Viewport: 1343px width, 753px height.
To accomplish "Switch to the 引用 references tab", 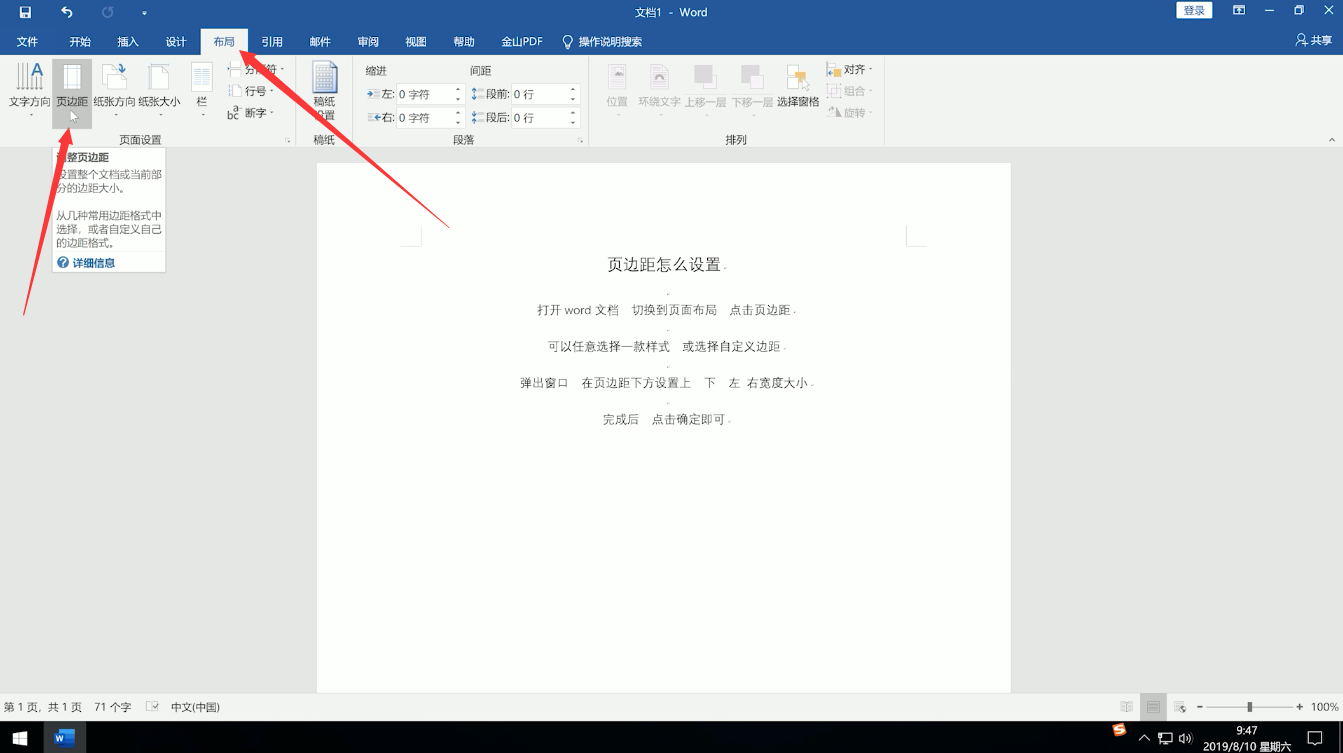I will (272, 42).
